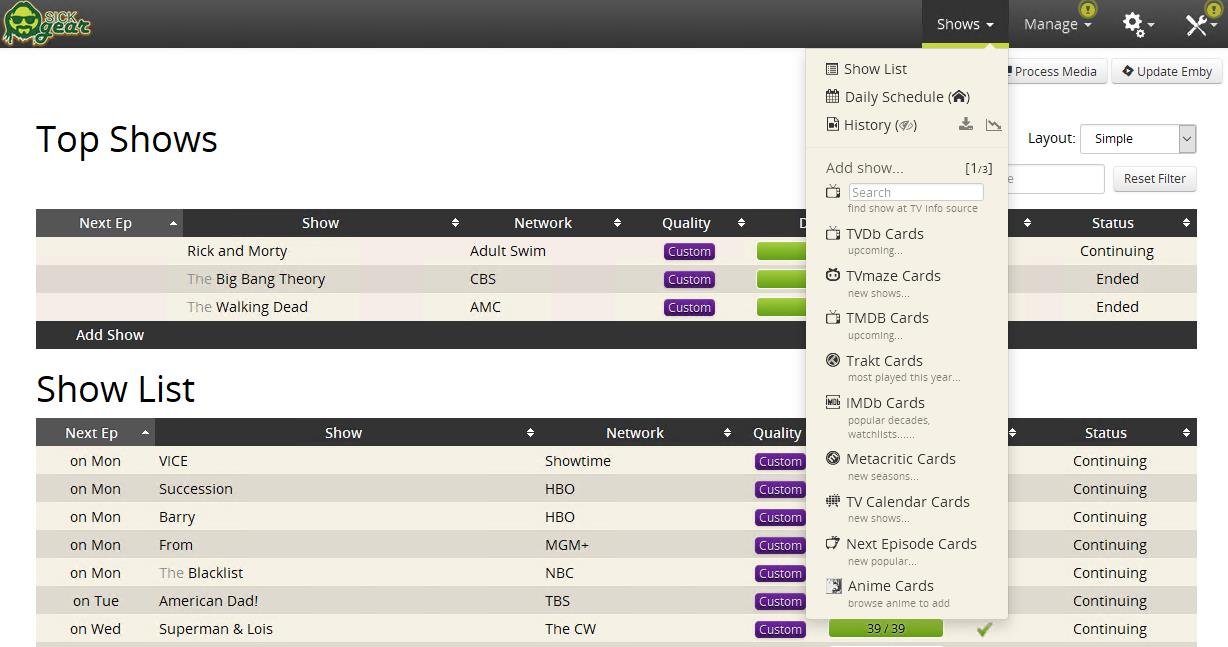Viewport: 1228px width, 647px height.
Task: Open the Layout Simple combo box
Action: point(1138,139)
